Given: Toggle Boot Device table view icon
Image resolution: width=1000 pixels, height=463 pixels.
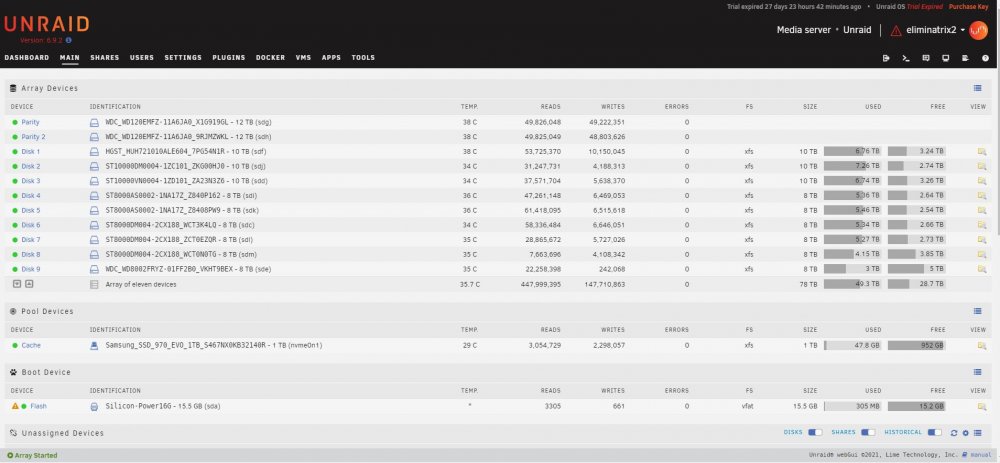Looking at the screenshot, I should coord(978,372).
